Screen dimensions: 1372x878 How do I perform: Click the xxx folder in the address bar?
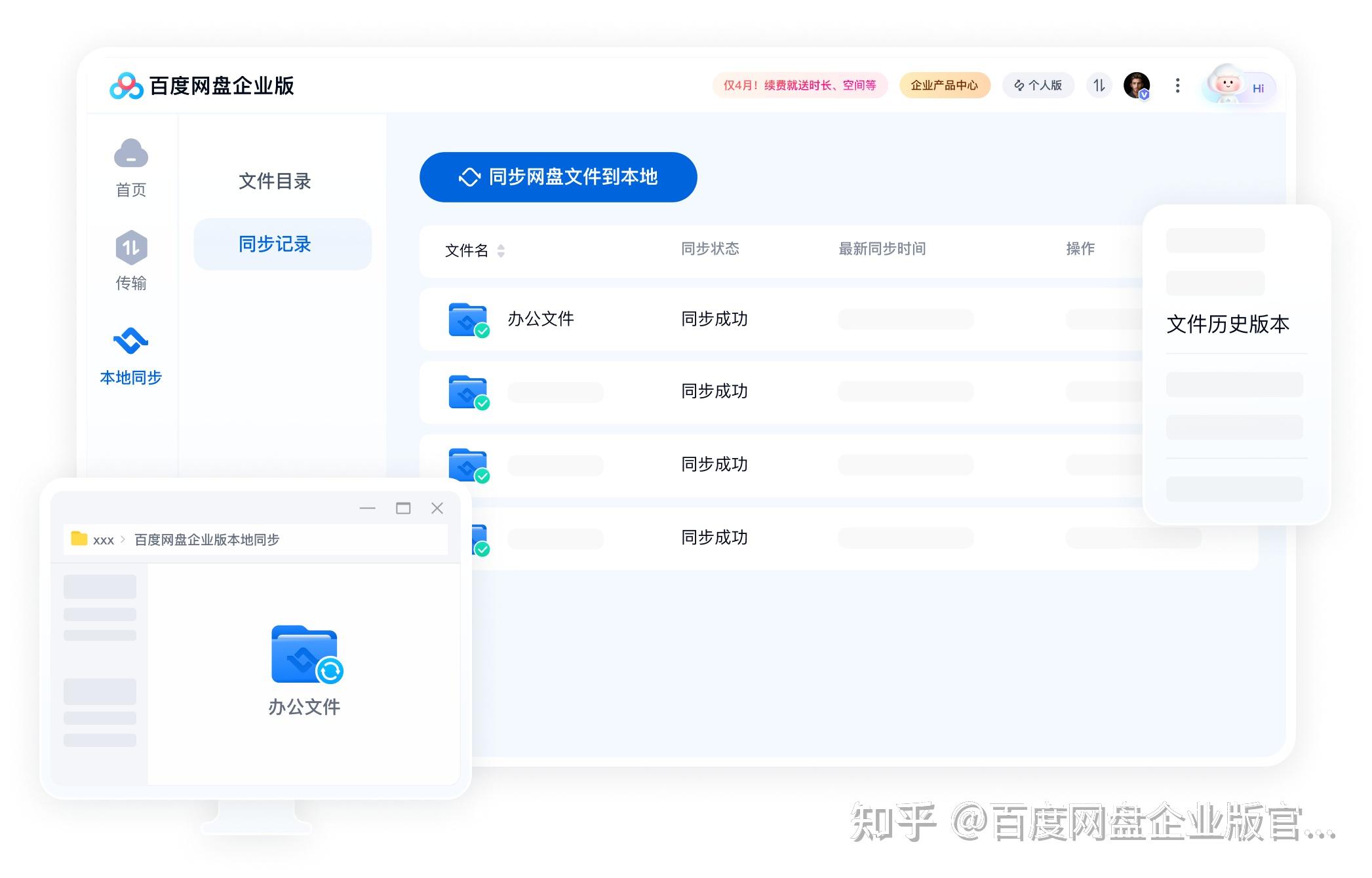coord(103,540)
